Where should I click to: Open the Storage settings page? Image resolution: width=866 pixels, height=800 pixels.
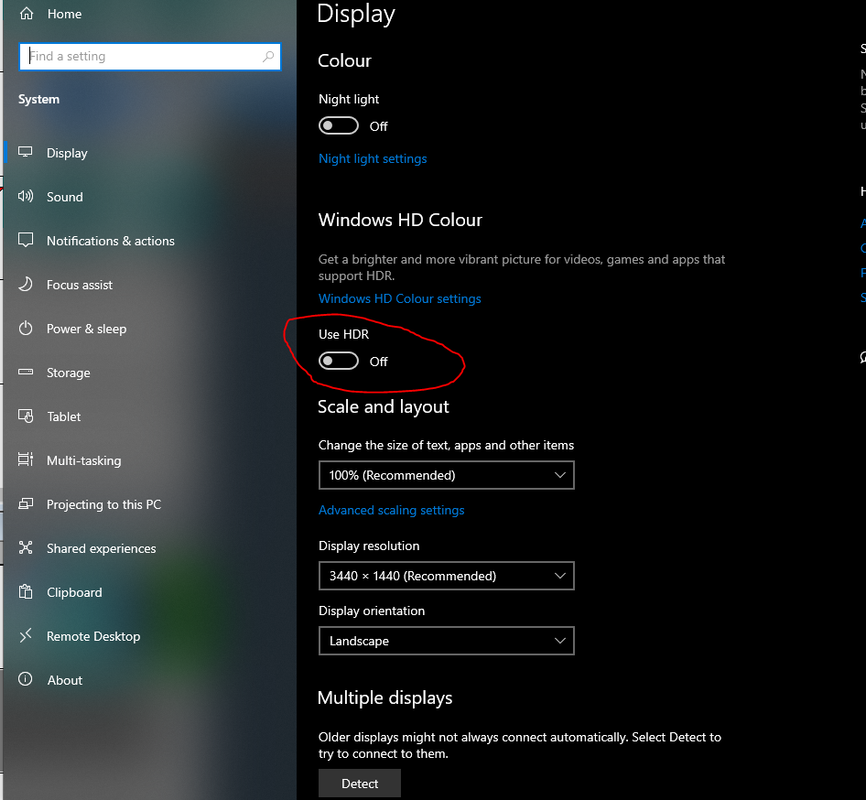(x=68, y=373)
